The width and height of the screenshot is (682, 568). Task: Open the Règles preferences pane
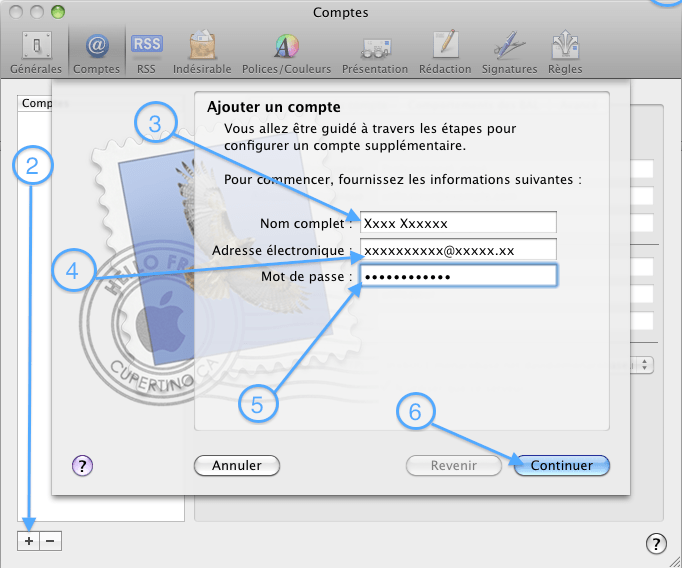coord(565,52)
